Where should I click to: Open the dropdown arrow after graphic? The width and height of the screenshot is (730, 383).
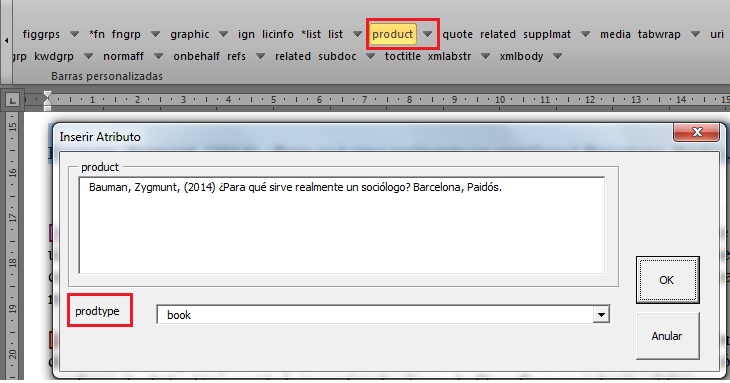point(223,34)
